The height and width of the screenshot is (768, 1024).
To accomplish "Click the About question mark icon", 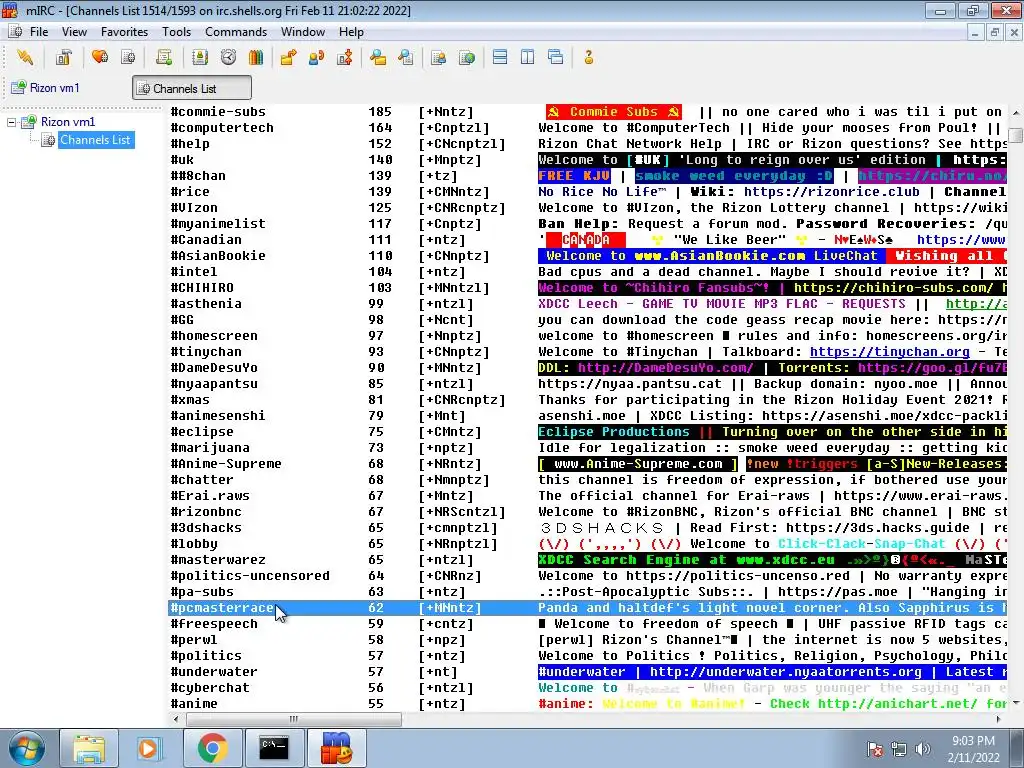I will (x=588, y=57).
